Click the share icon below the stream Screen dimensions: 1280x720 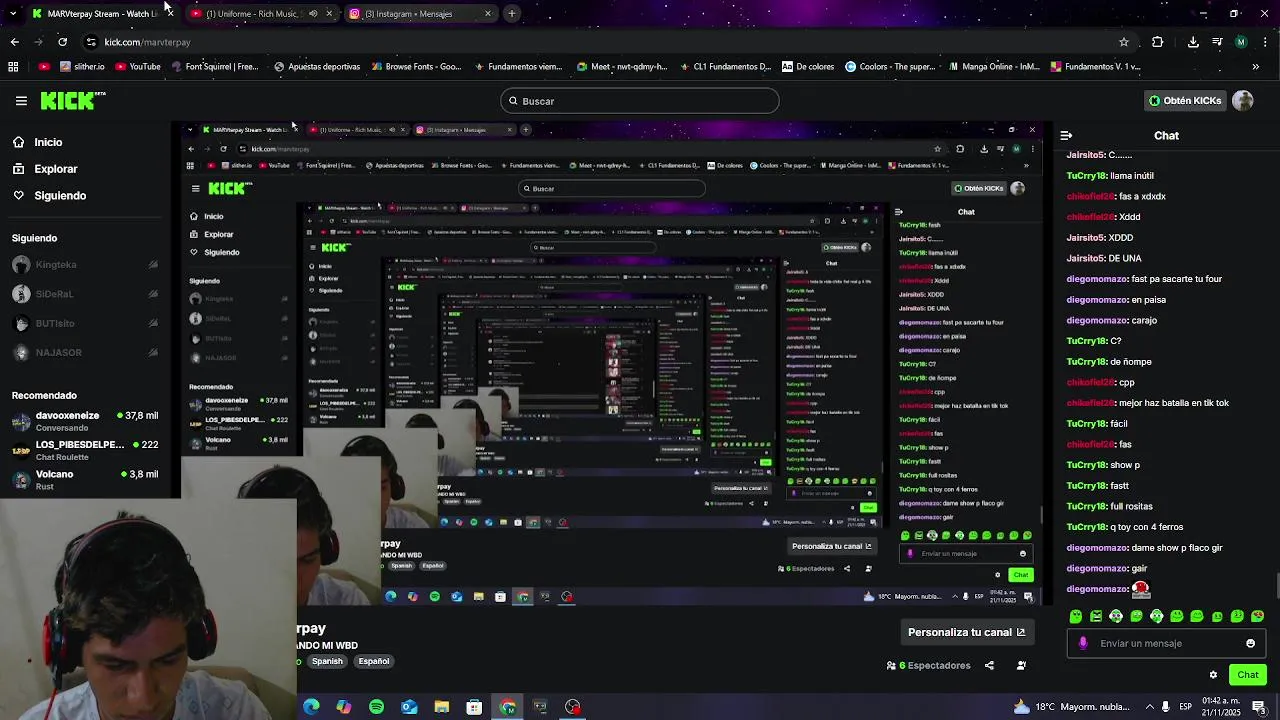click(989, 665)
